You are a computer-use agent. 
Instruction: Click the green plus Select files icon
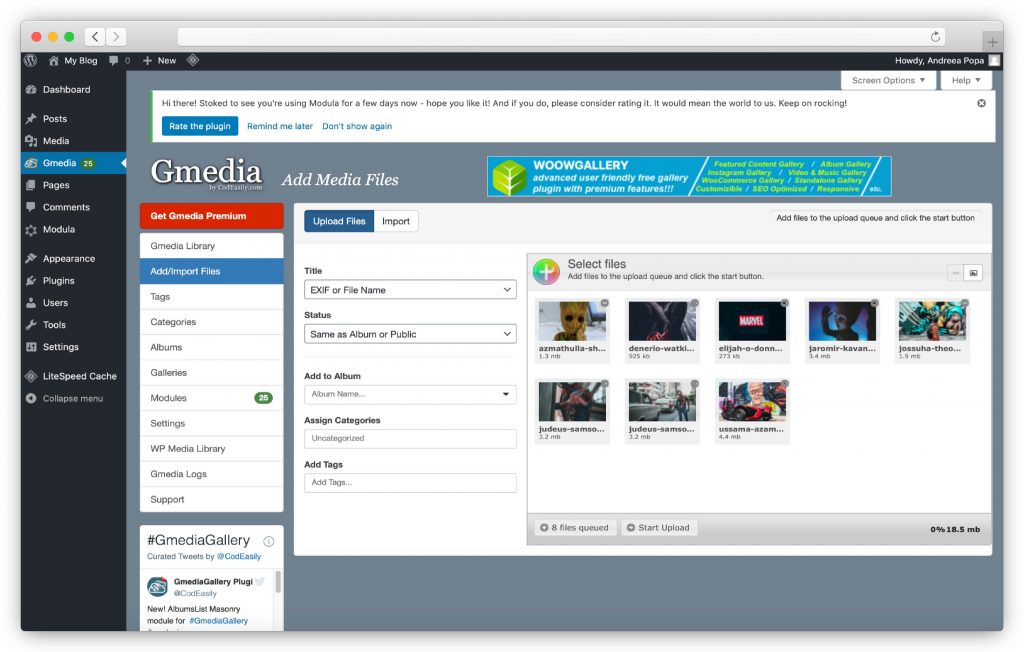click(545, 272)
